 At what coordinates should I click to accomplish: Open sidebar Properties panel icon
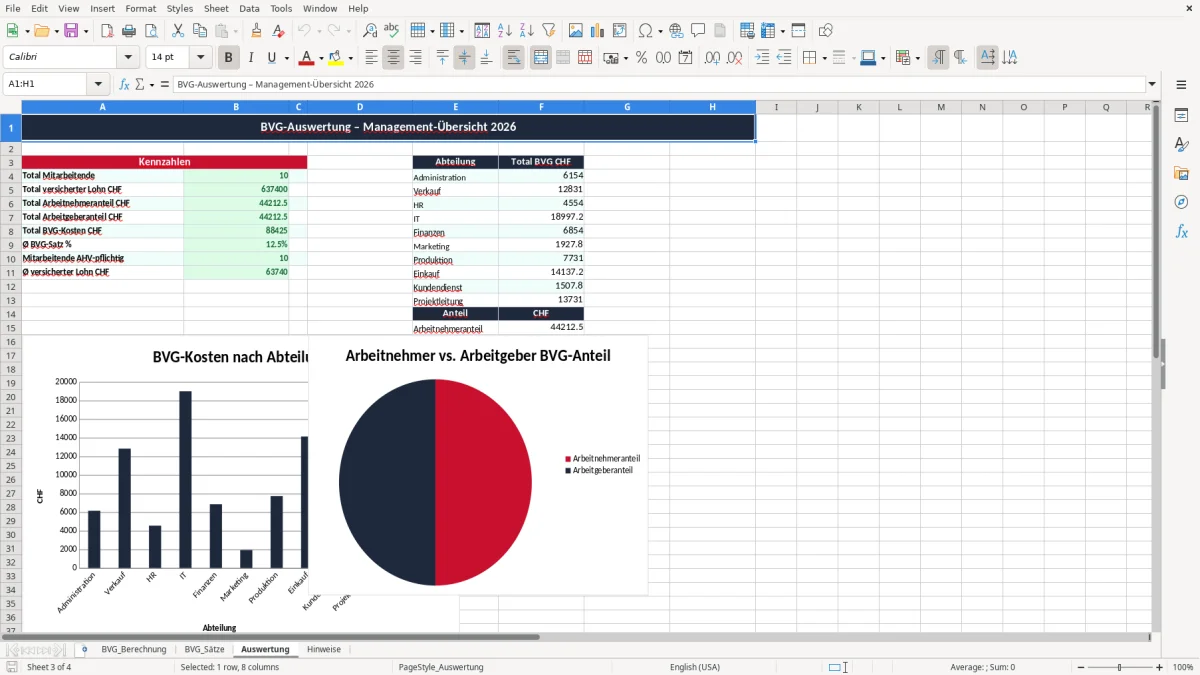[x=1181, y=116]
